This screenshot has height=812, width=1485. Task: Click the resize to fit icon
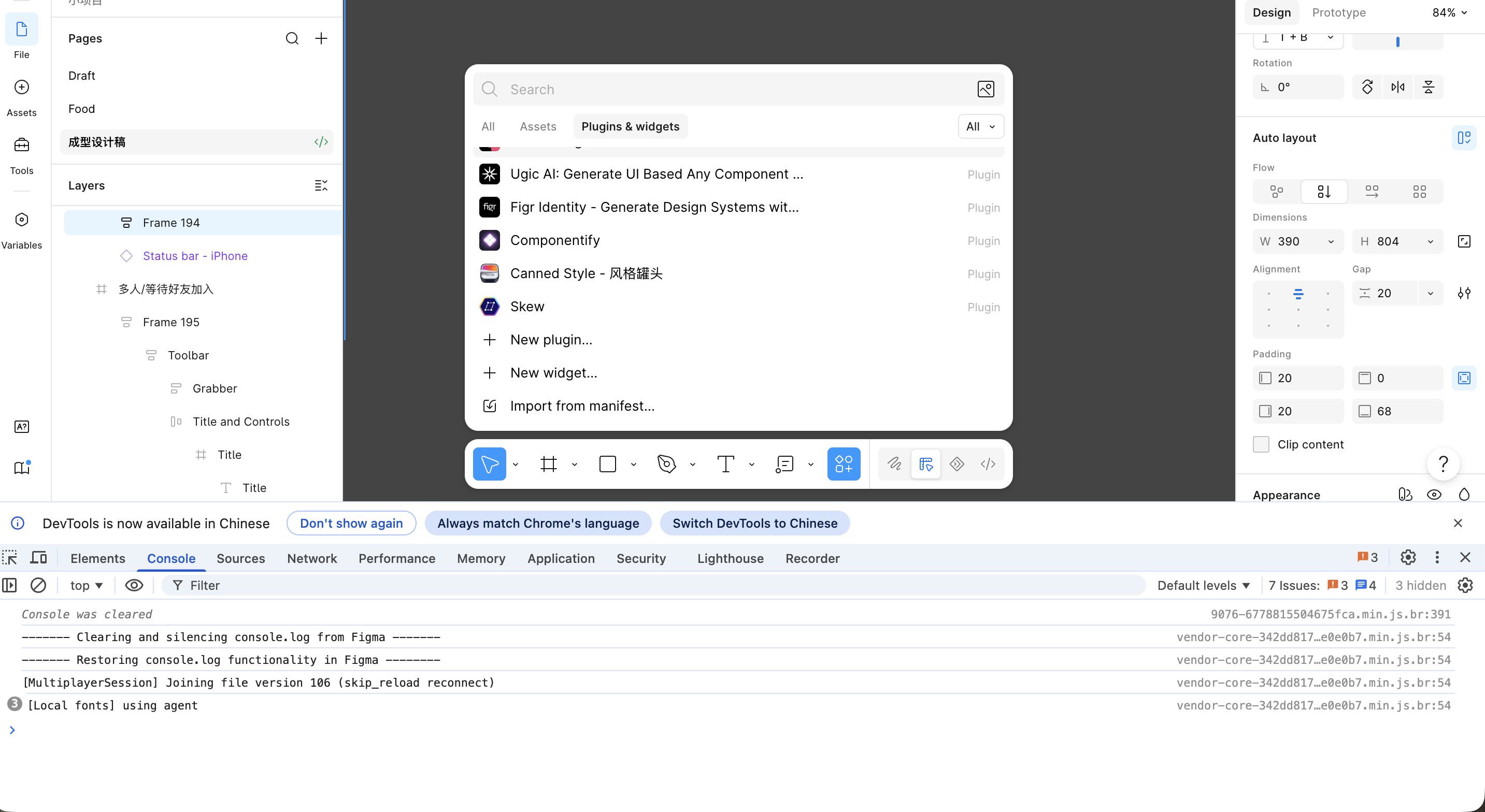pos(1464,241)
